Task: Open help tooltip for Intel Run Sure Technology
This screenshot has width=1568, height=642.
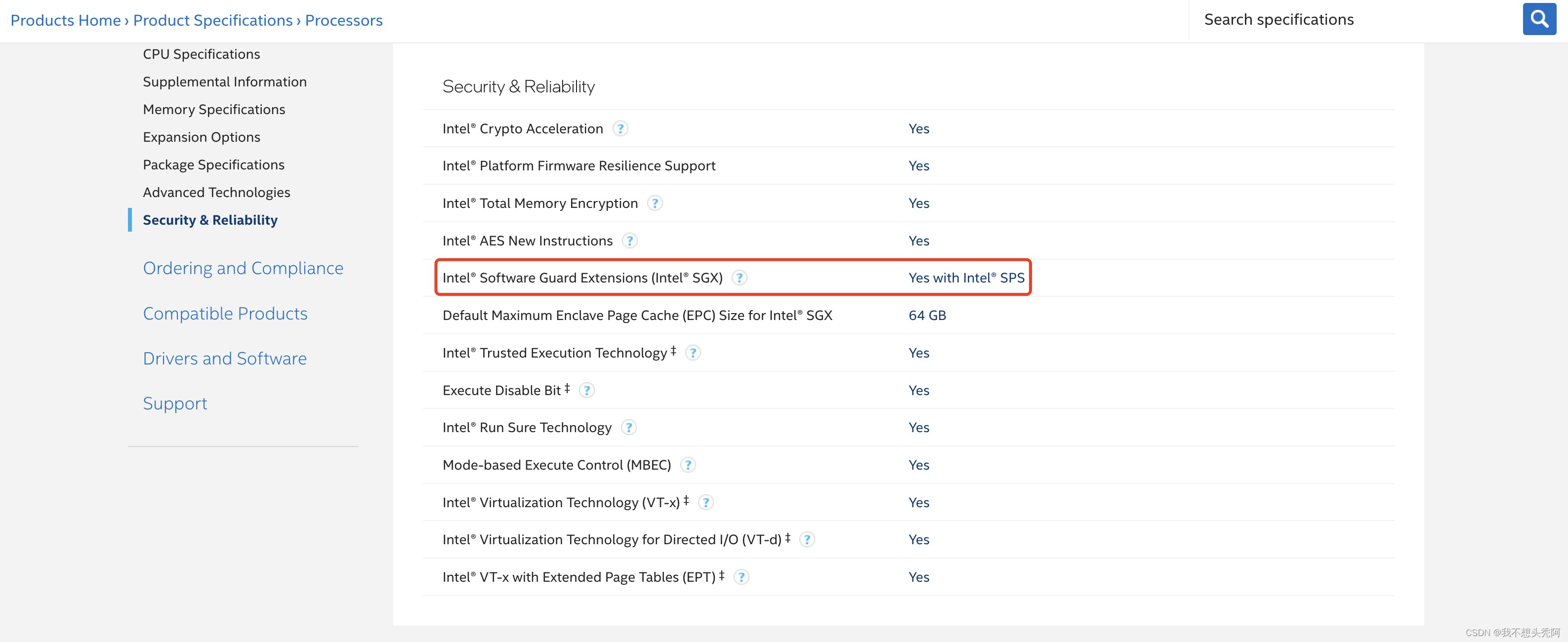Action: tap(629, 427)
